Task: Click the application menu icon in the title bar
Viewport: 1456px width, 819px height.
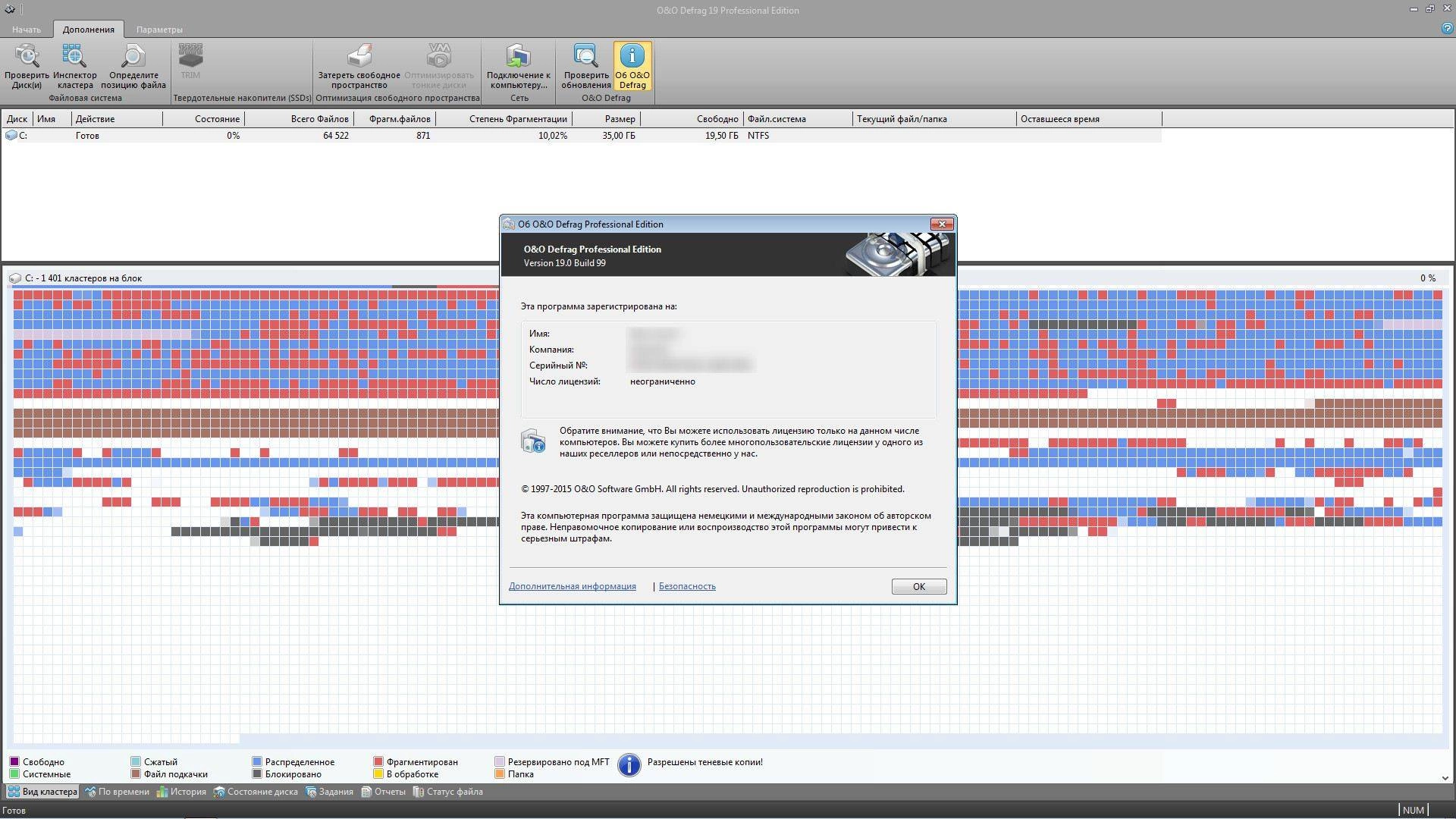Action: click(x=9, y=9)
